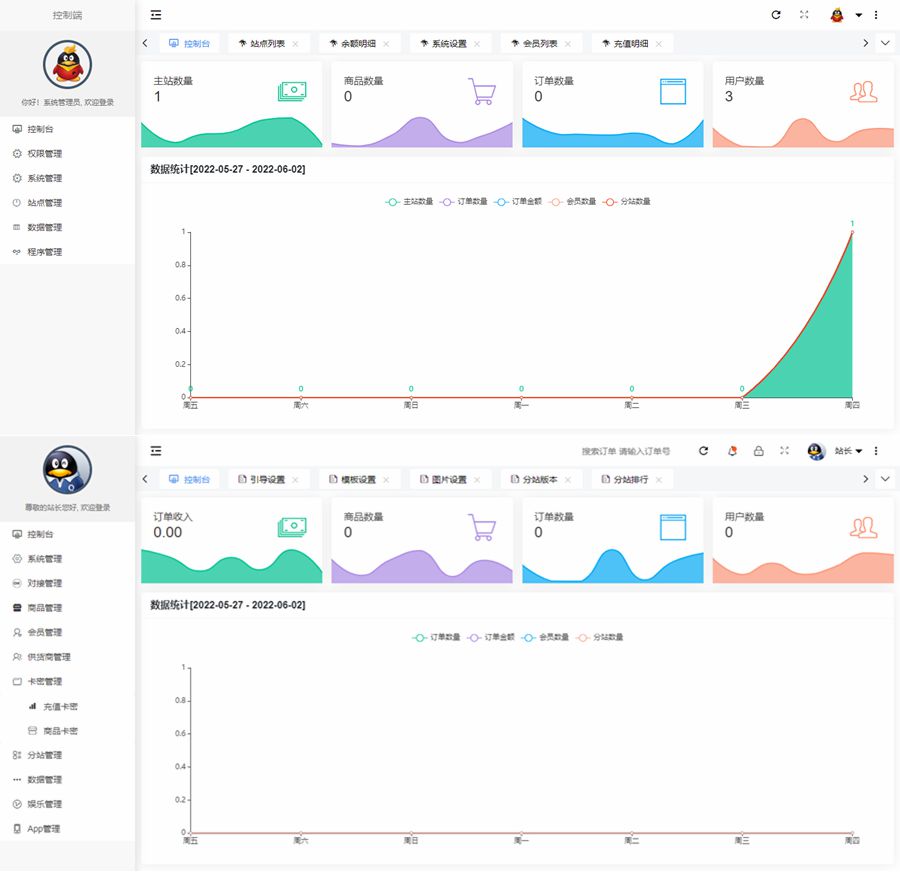900x872 pixels.
Task: Open 充值卡密 under 卡密管理
Action: coord(60,707)
